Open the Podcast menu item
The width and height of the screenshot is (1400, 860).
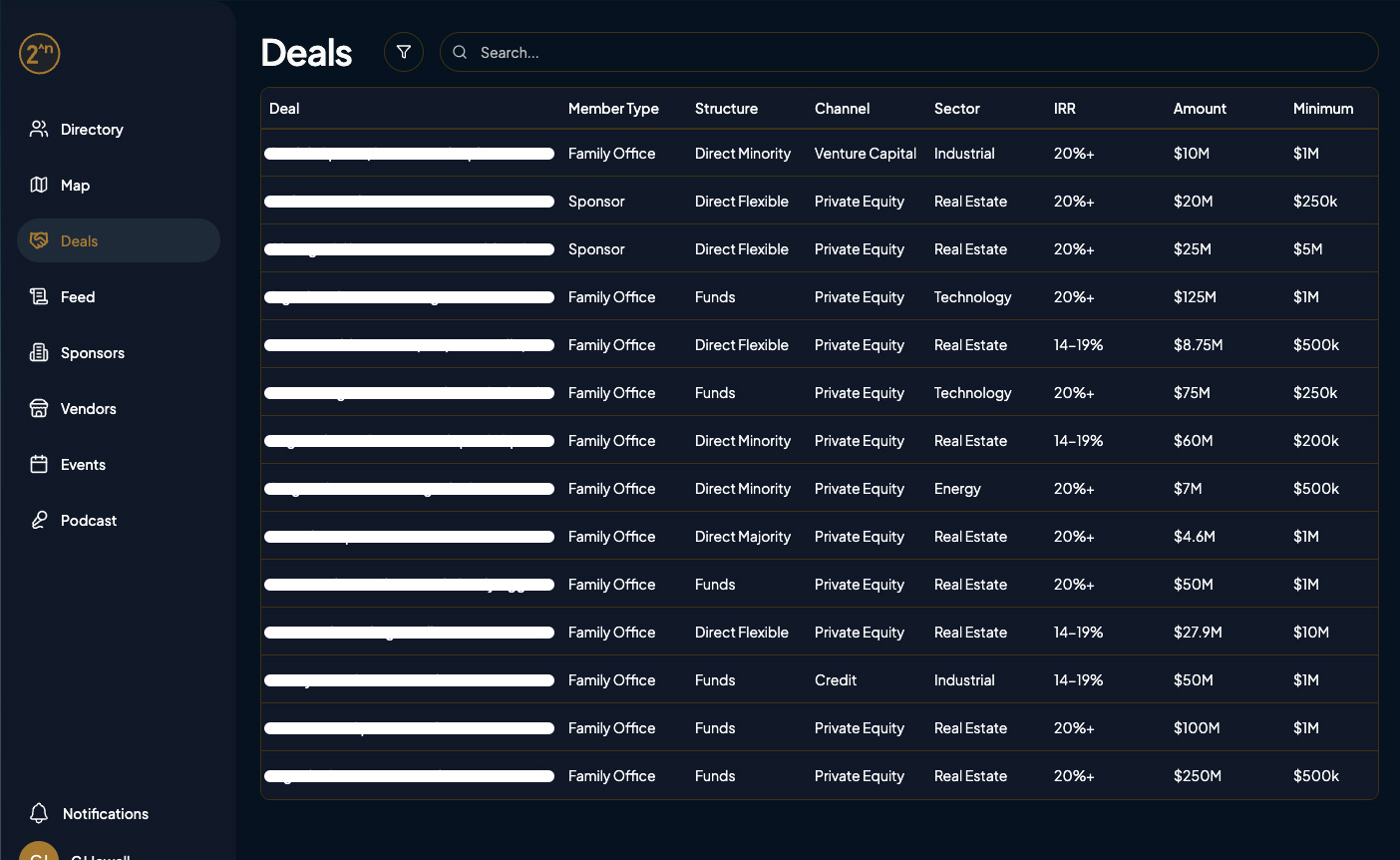click(x=89, y=520)
